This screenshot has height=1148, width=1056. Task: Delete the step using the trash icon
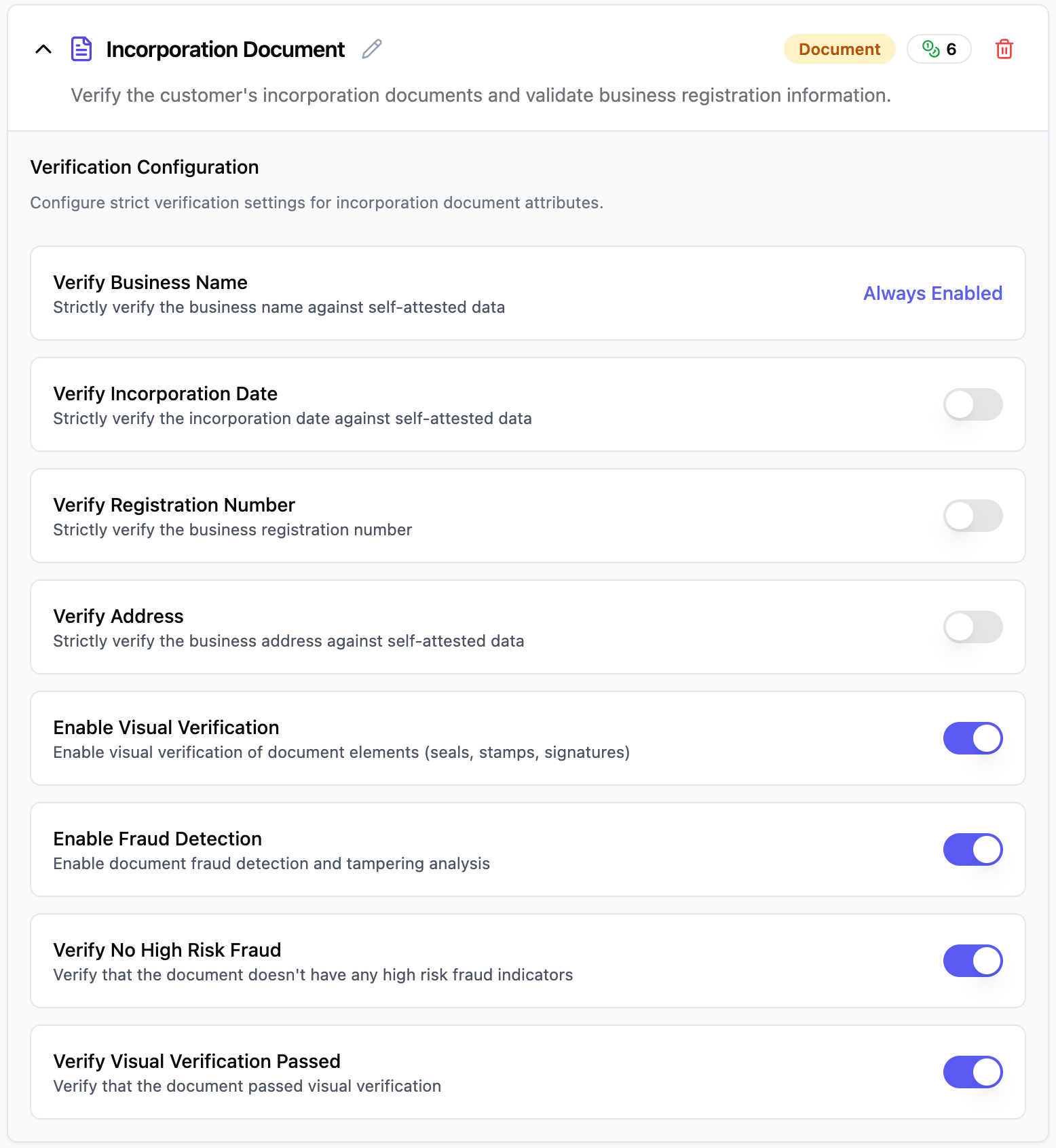1004,50
